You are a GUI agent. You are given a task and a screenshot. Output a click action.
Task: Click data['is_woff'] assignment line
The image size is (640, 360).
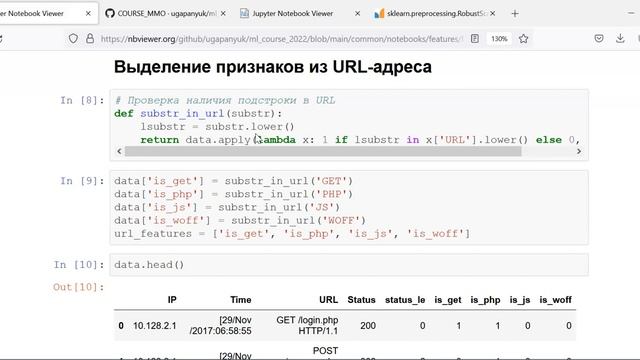(240, 221)
